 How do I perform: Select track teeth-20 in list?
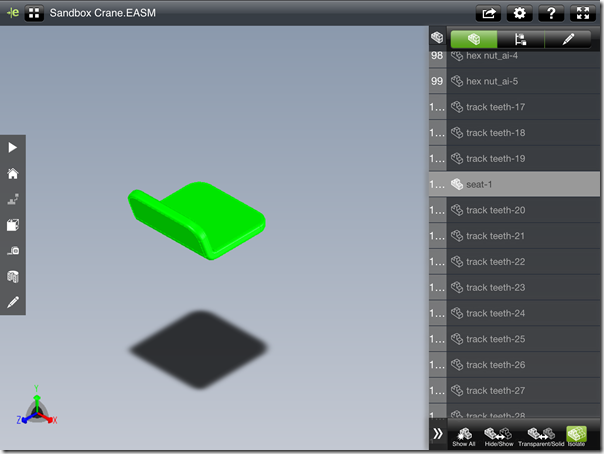[514, 210]
